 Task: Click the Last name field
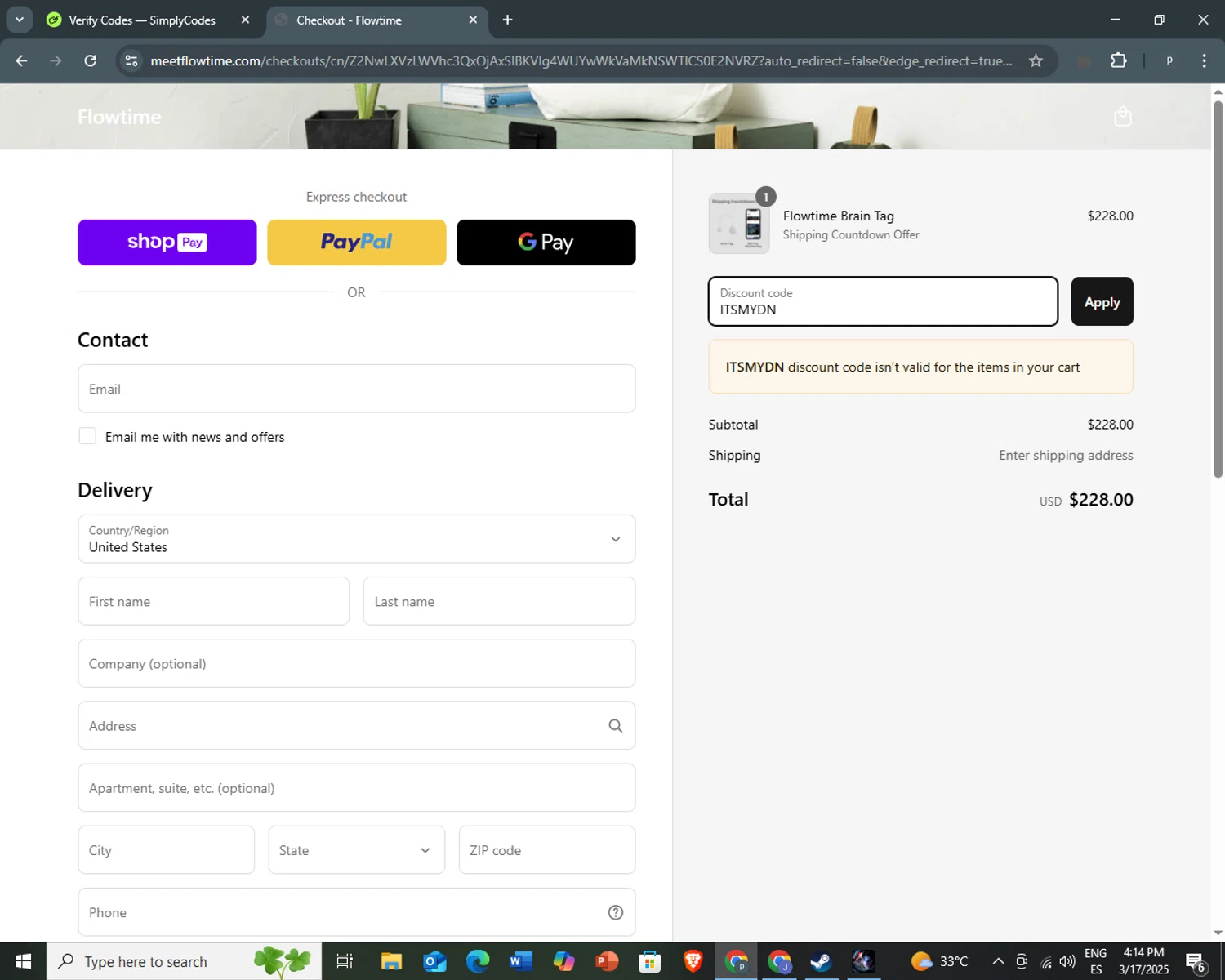pyautogui.click(x=499, y=601)
